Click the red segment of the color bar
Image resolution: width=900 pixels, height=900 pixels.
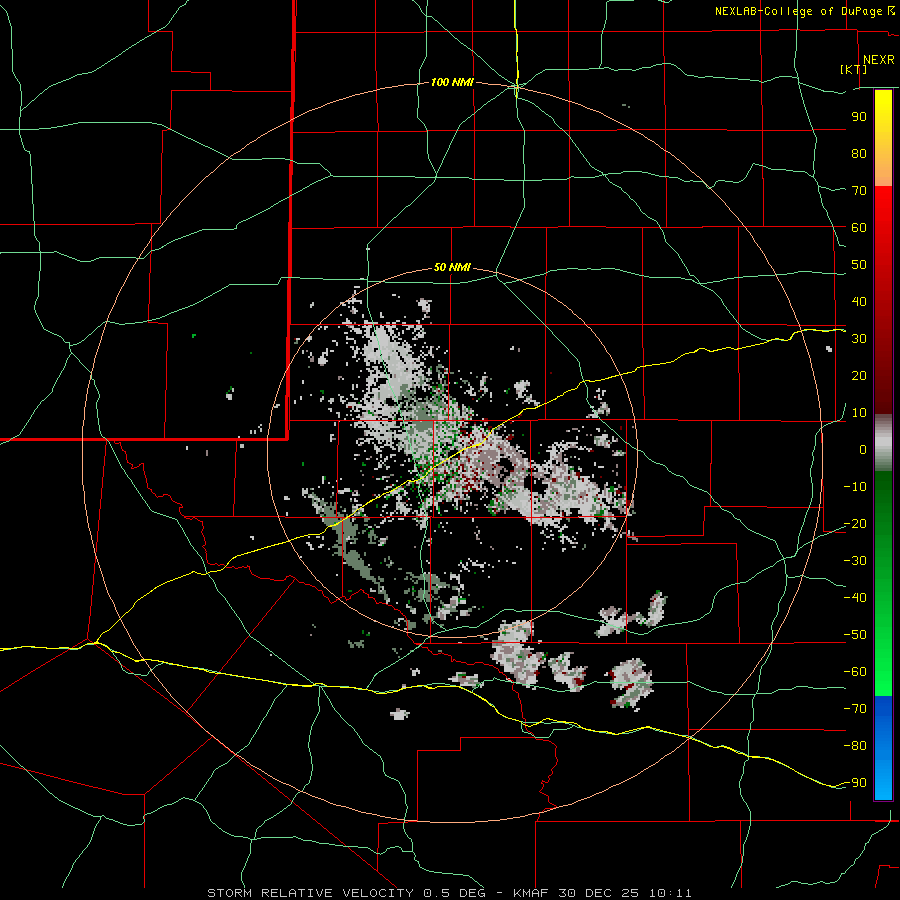(883, 300)
